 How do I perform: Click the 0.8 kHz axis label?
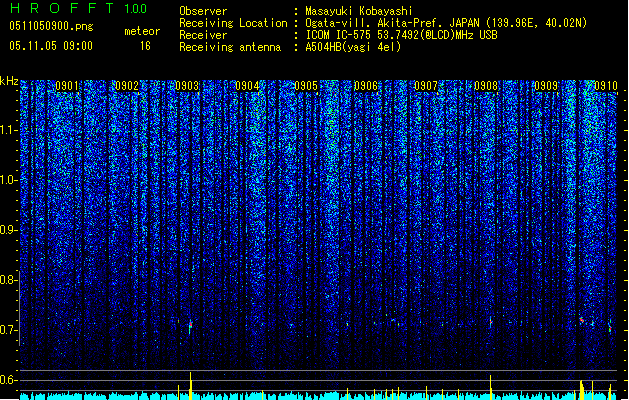[9, 280]
